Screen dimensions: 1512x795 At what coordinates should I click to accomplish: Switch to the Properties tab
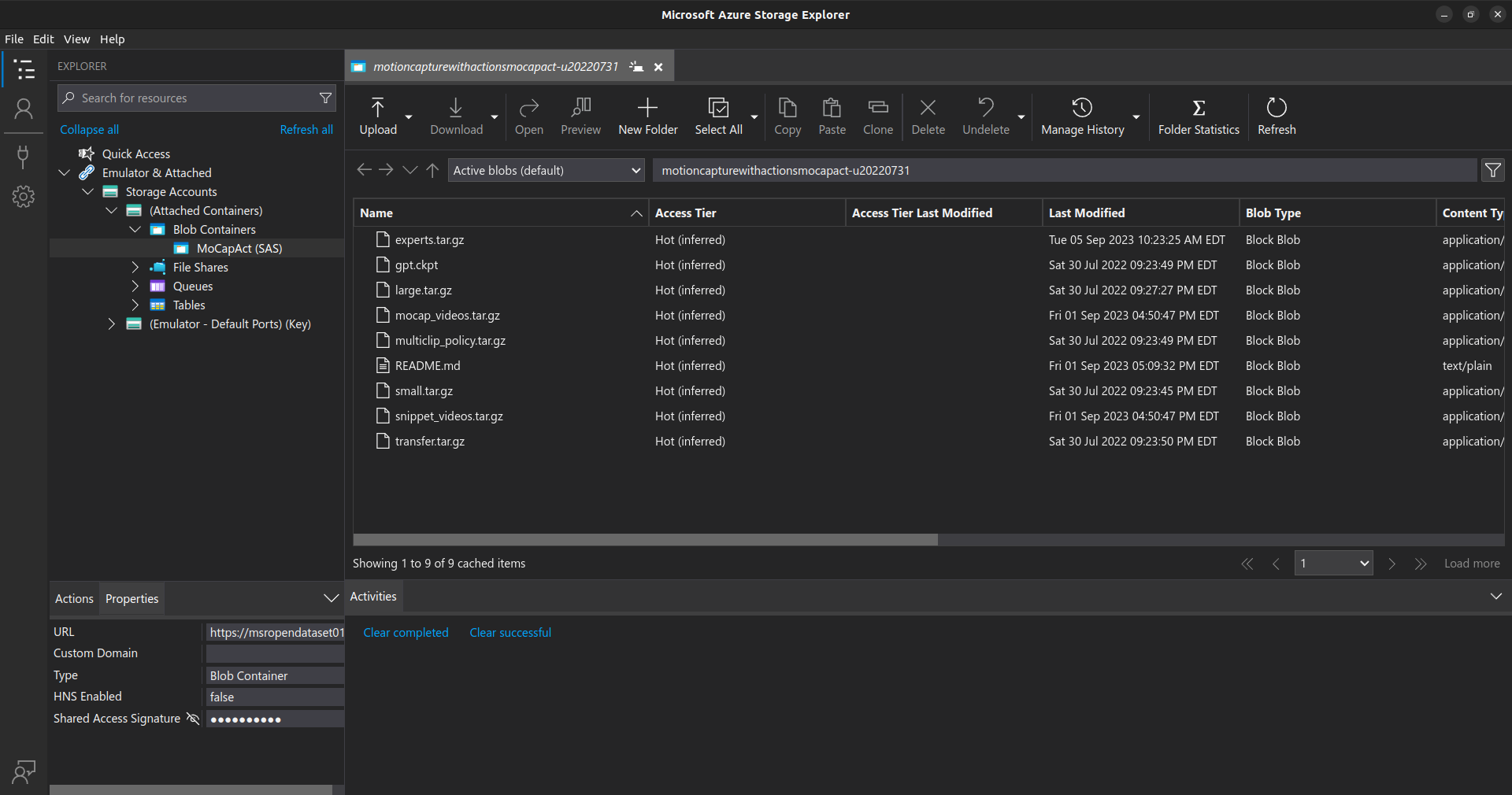click(x=132, y=599)
